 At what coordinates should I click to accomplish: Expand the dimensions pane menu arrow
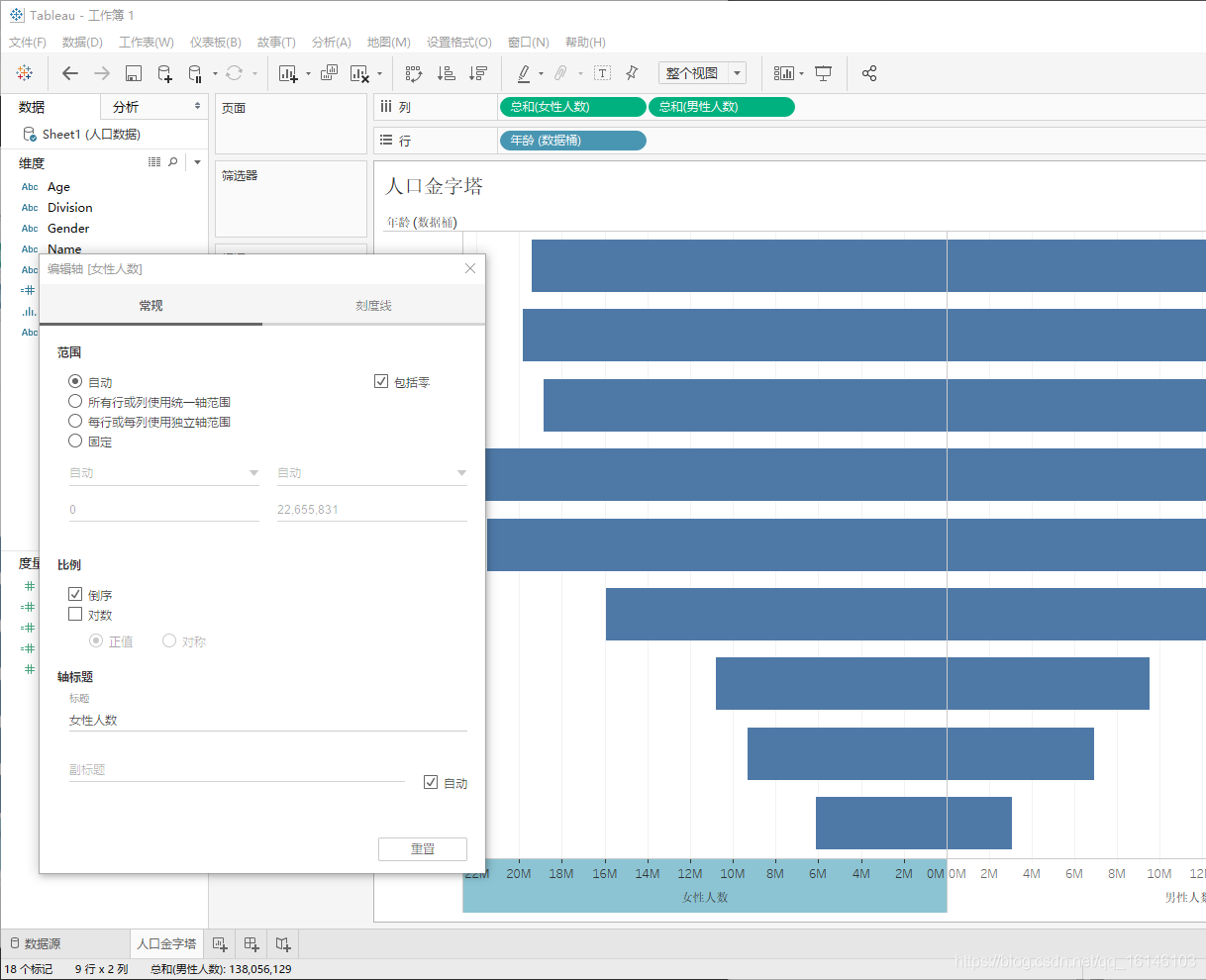coord(197,162)
